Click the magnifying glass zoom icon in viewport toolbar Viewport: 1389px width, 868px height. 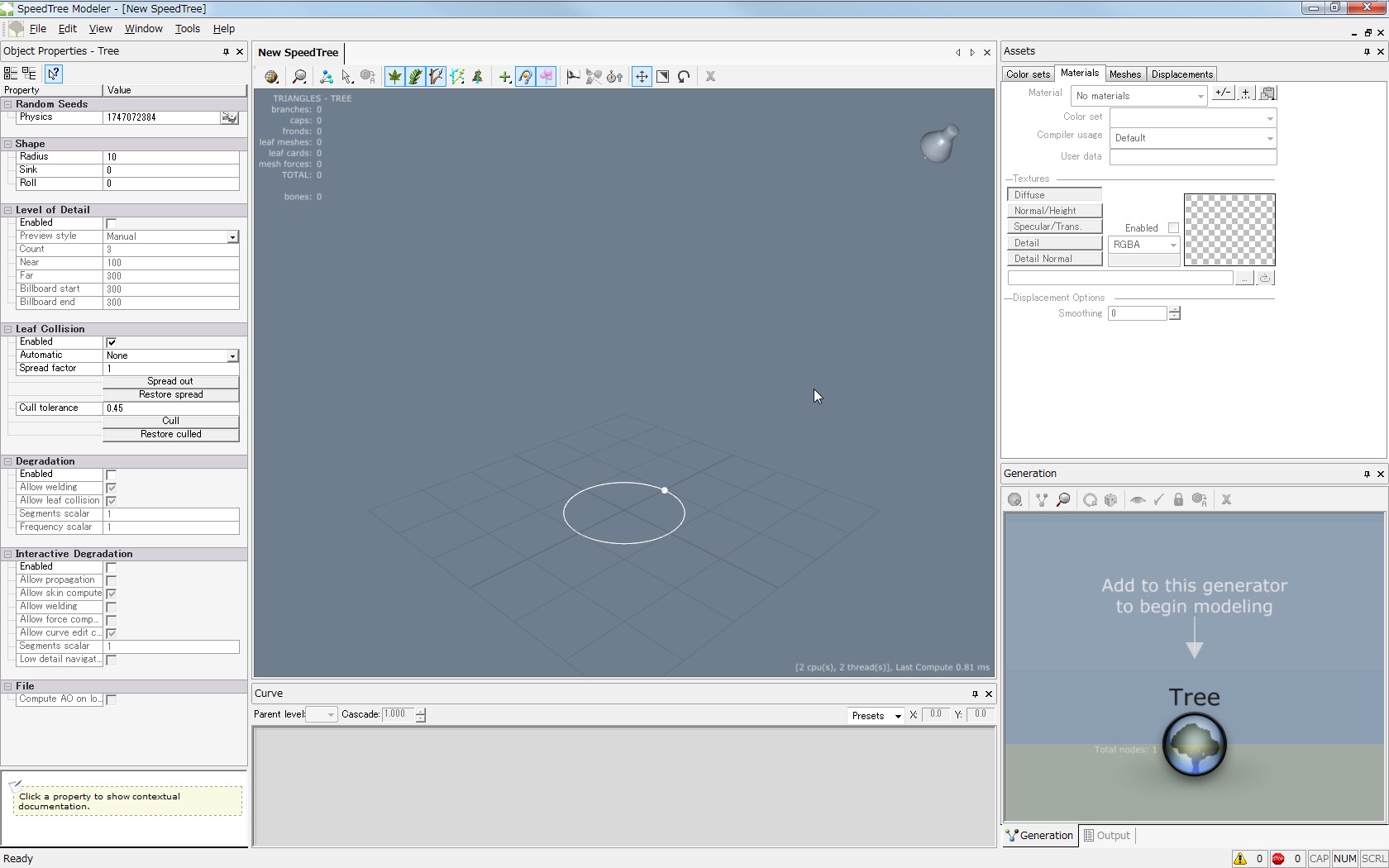[299, 77]
